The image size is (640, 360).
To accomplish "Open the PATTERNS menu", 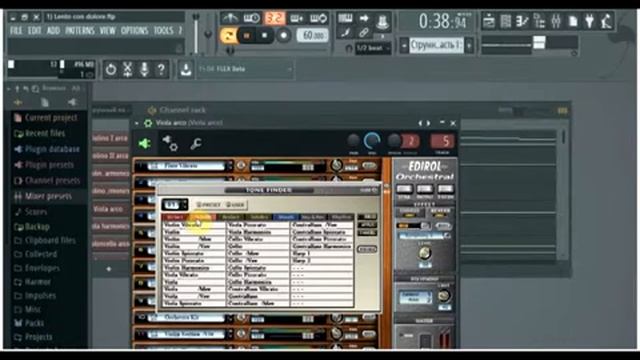I will pos(80,31).
